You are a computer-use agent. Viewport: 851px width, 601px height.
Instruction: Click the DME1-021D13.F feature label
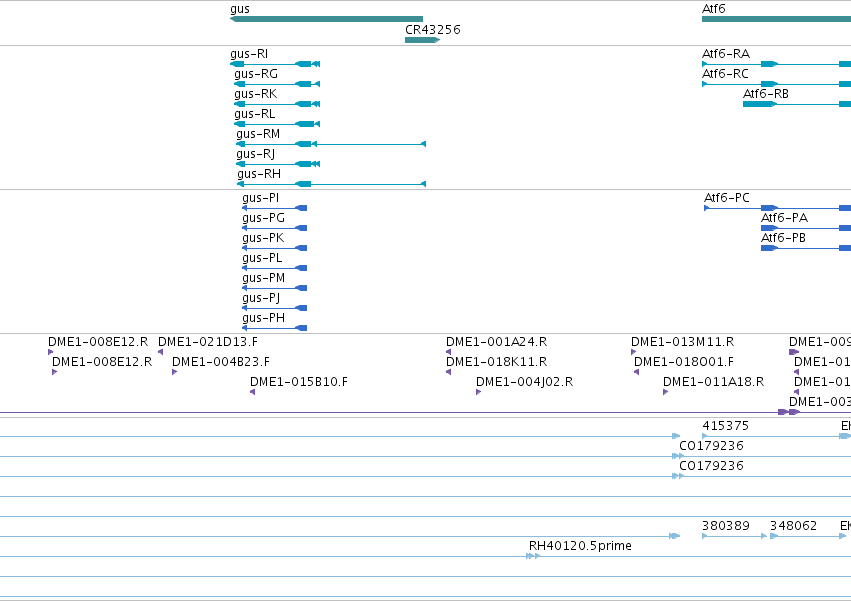point(208,342)
